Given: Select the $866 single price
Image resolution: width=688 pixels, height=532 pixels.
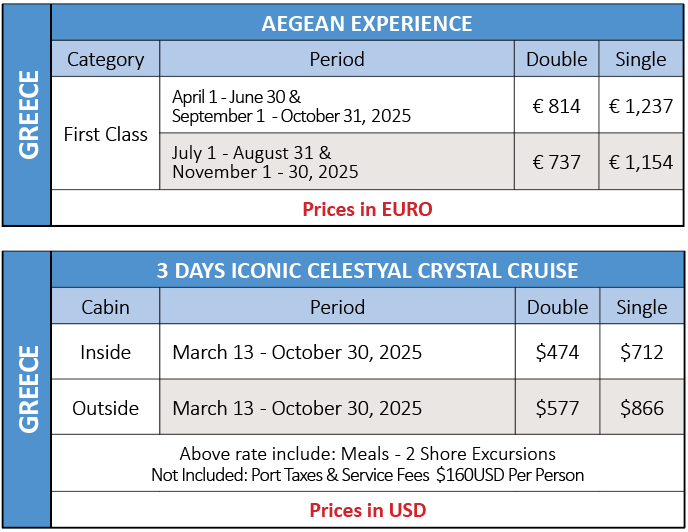Looking at the screenshot, I should pos(641,408).
